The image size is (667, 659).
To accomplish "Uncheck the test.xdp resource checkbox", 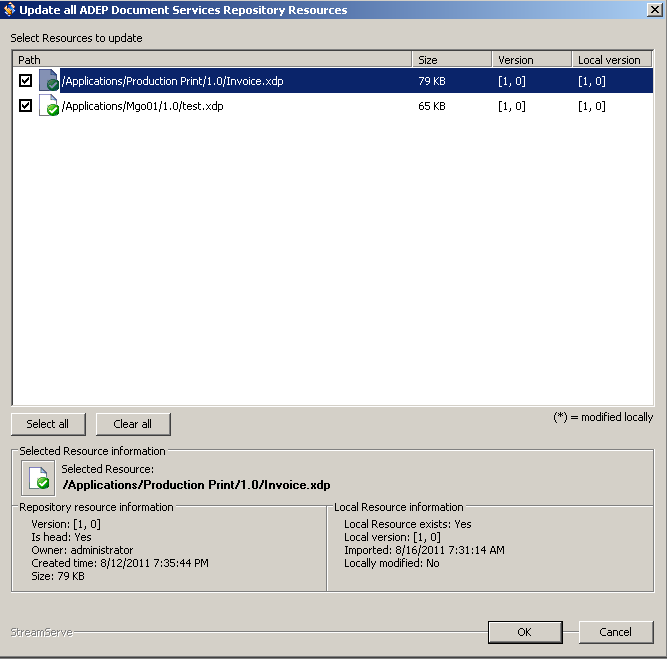I will pyautogui.click(x=25, y=106).
